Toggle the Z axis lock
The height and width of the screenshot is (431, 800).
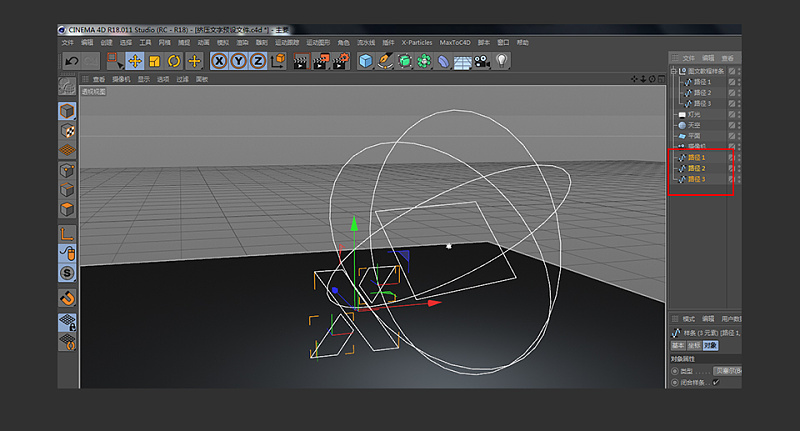(x=257, y=61)
